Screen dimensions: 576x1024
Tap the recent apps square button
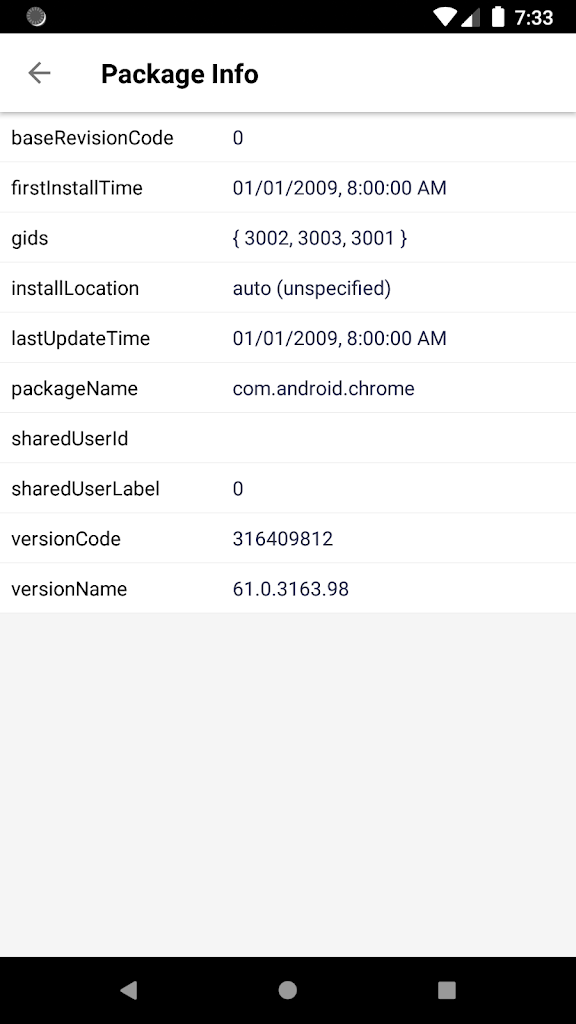447,990
